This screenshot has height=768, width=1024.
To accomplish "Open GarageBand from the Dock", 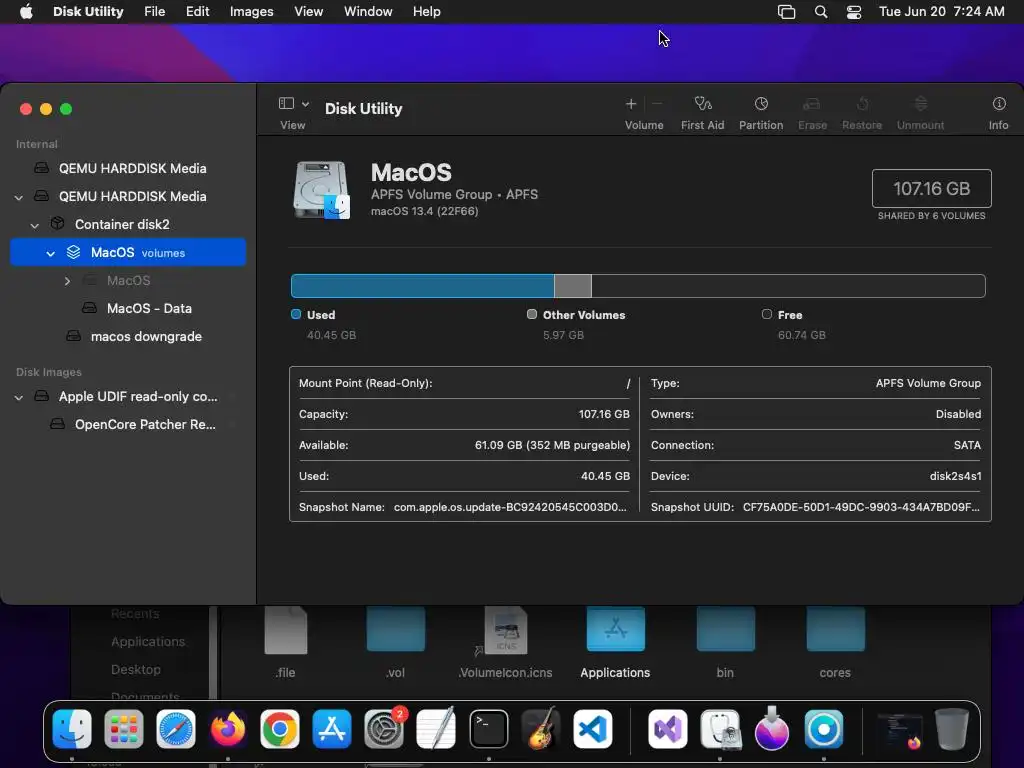I will tap(541, 729).
